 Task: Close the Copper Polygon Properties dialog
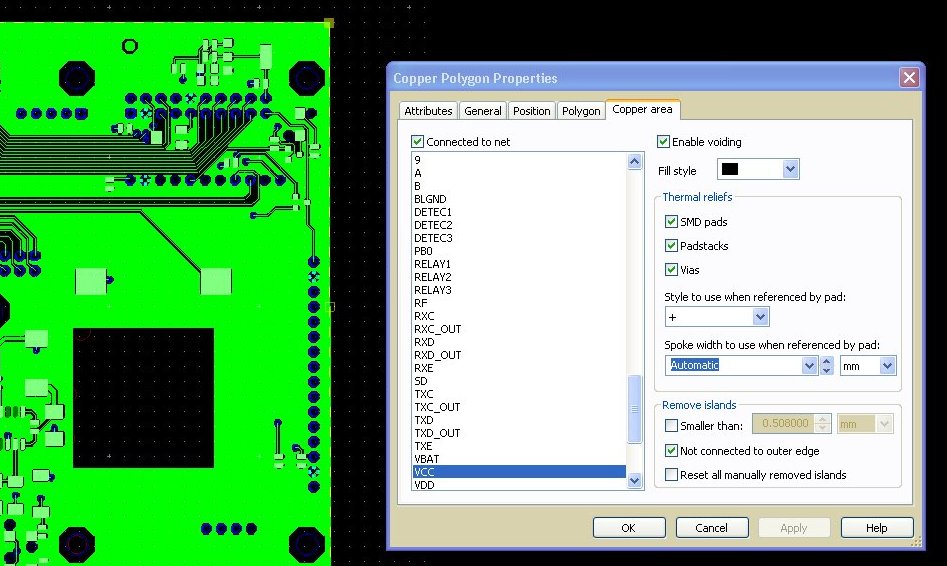(x=908, y=78)
